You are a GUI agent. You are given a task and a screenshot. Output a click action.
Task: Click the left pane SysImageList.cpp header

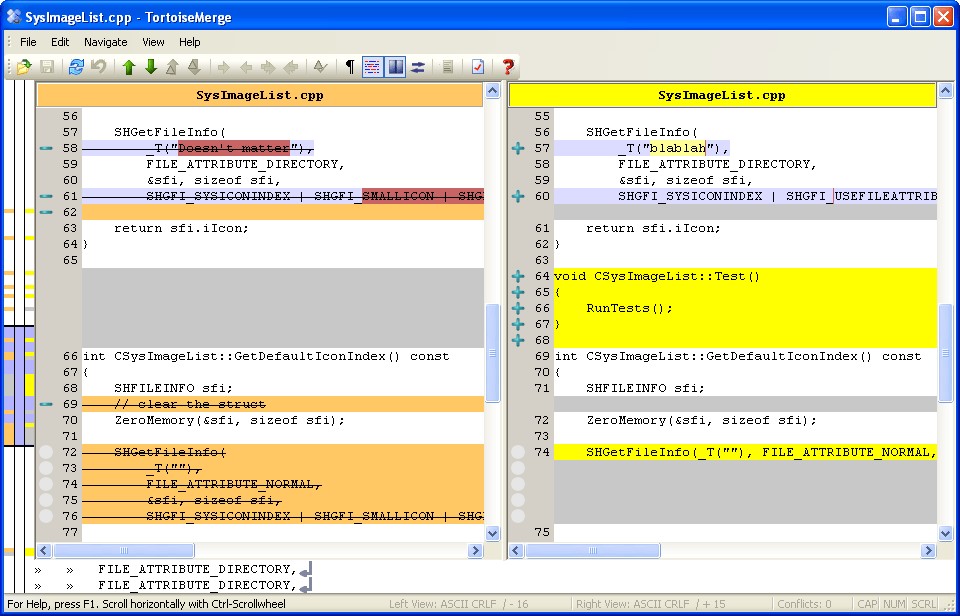coord(259,95)
